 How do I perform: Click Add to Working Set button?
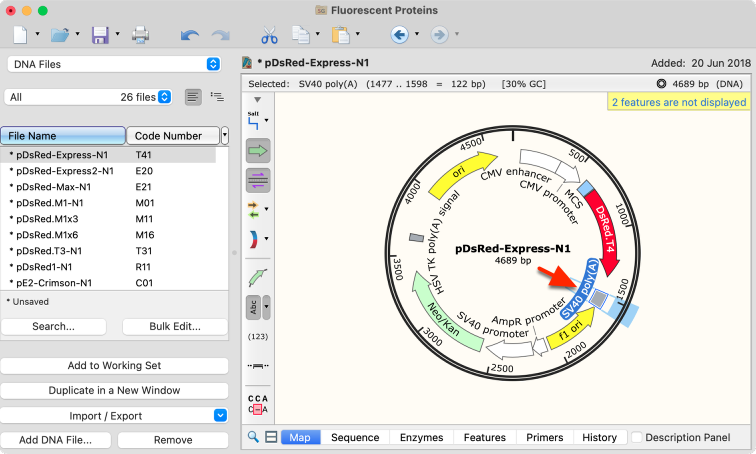tap(114, 365)
